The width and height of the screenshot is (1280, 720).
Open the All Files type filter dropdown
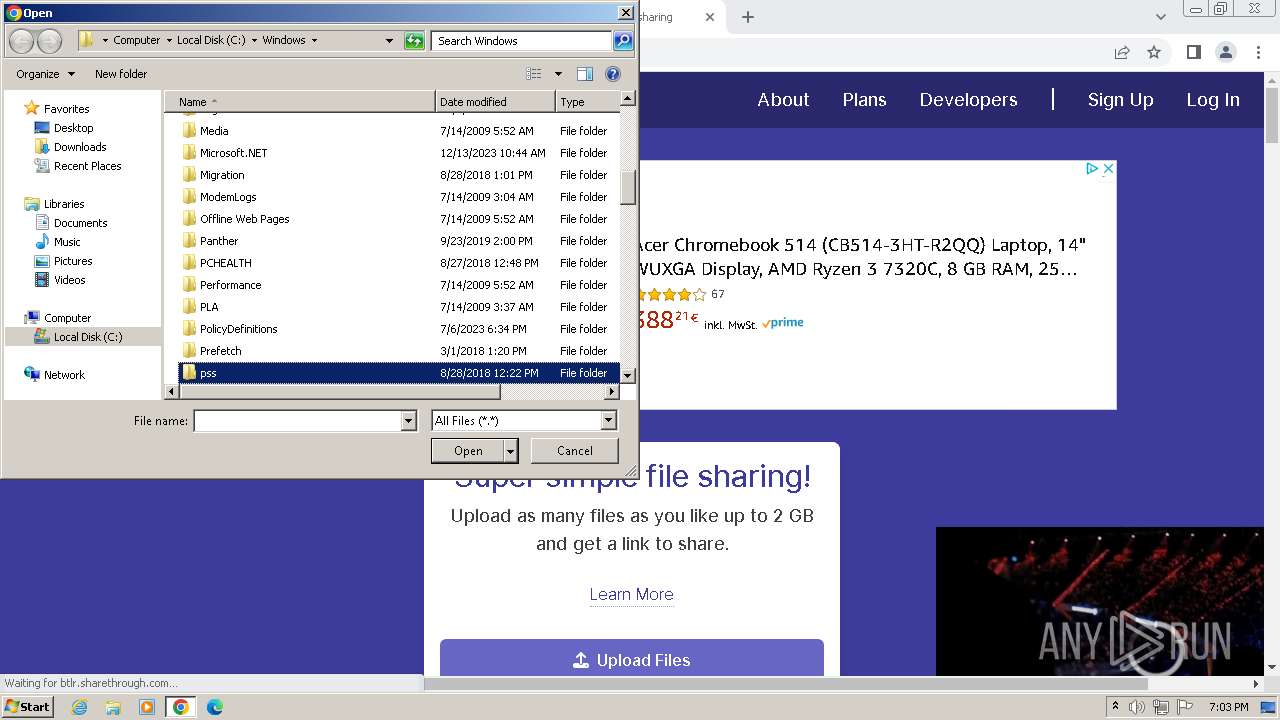[x=608, y=421]
